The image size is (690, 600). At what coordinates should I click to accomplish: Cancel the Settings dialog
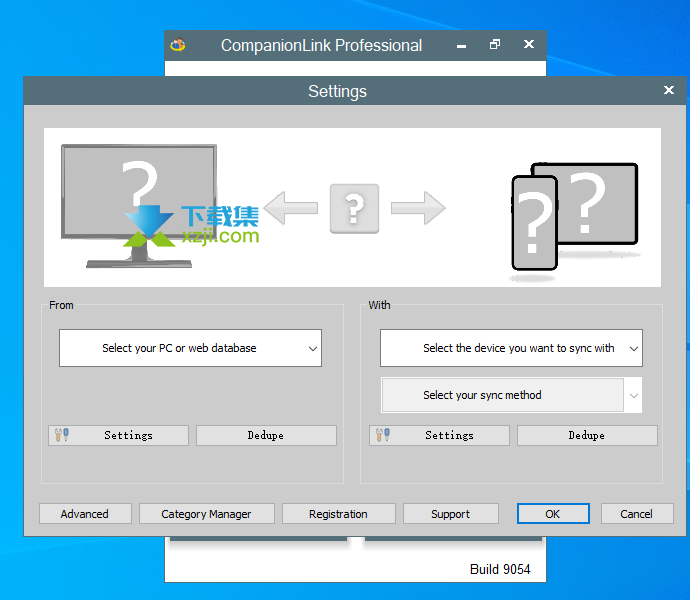click(x=637, y=514)
